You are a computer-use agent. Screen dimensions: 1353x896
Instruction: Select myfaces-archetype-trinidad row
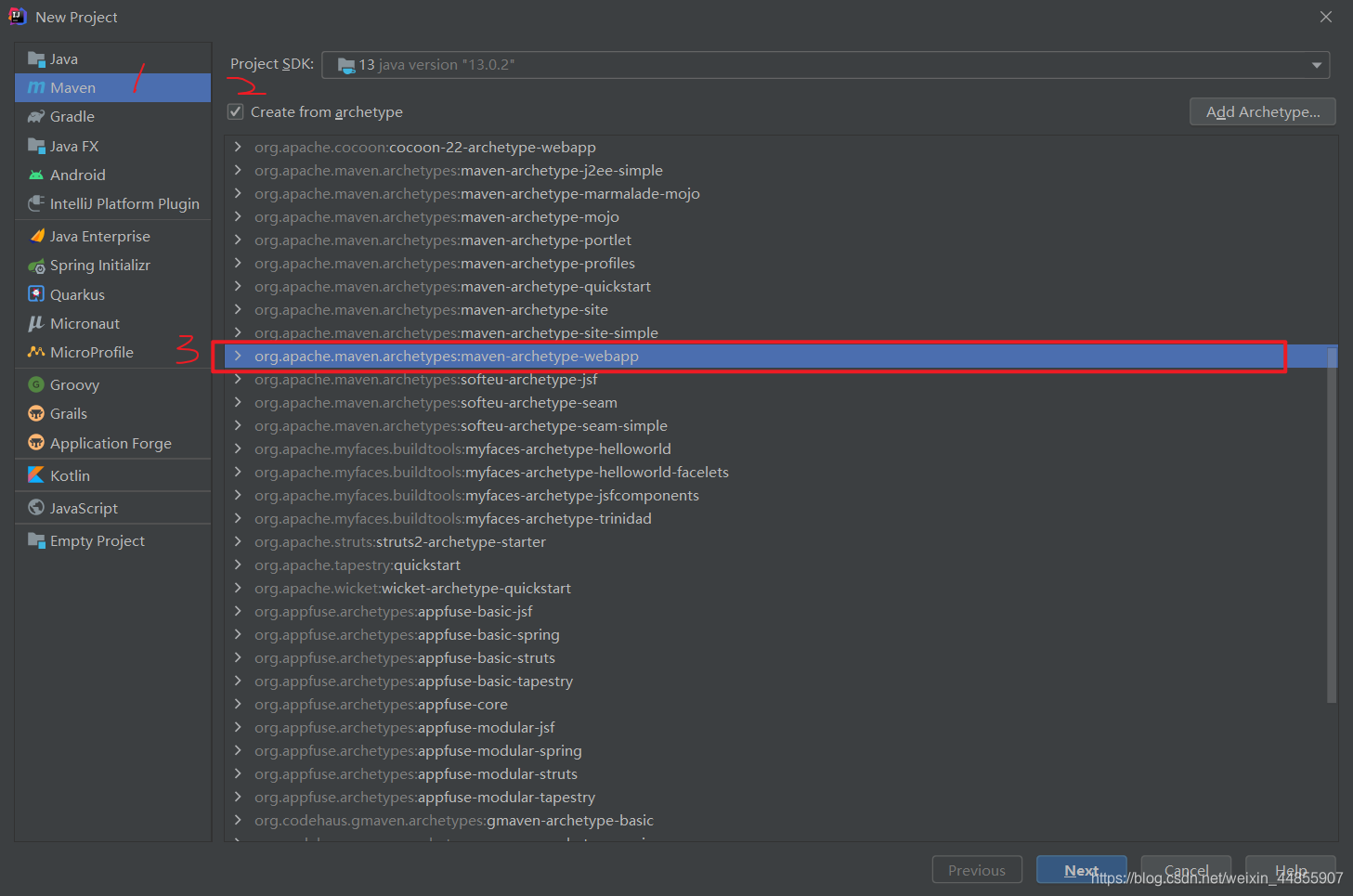(780, 518)
